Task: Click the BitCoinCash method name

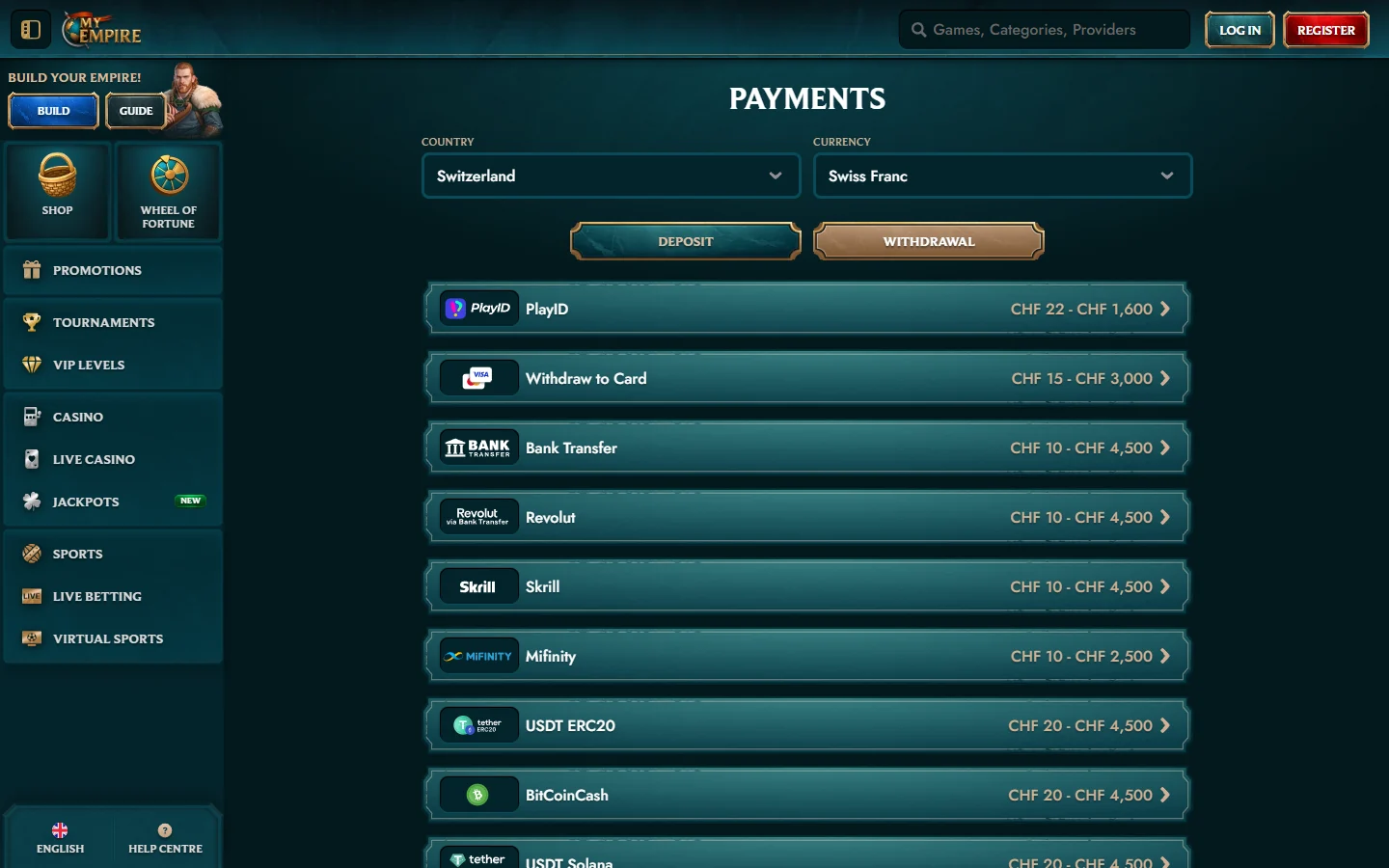Action: (x=567, y=795)
